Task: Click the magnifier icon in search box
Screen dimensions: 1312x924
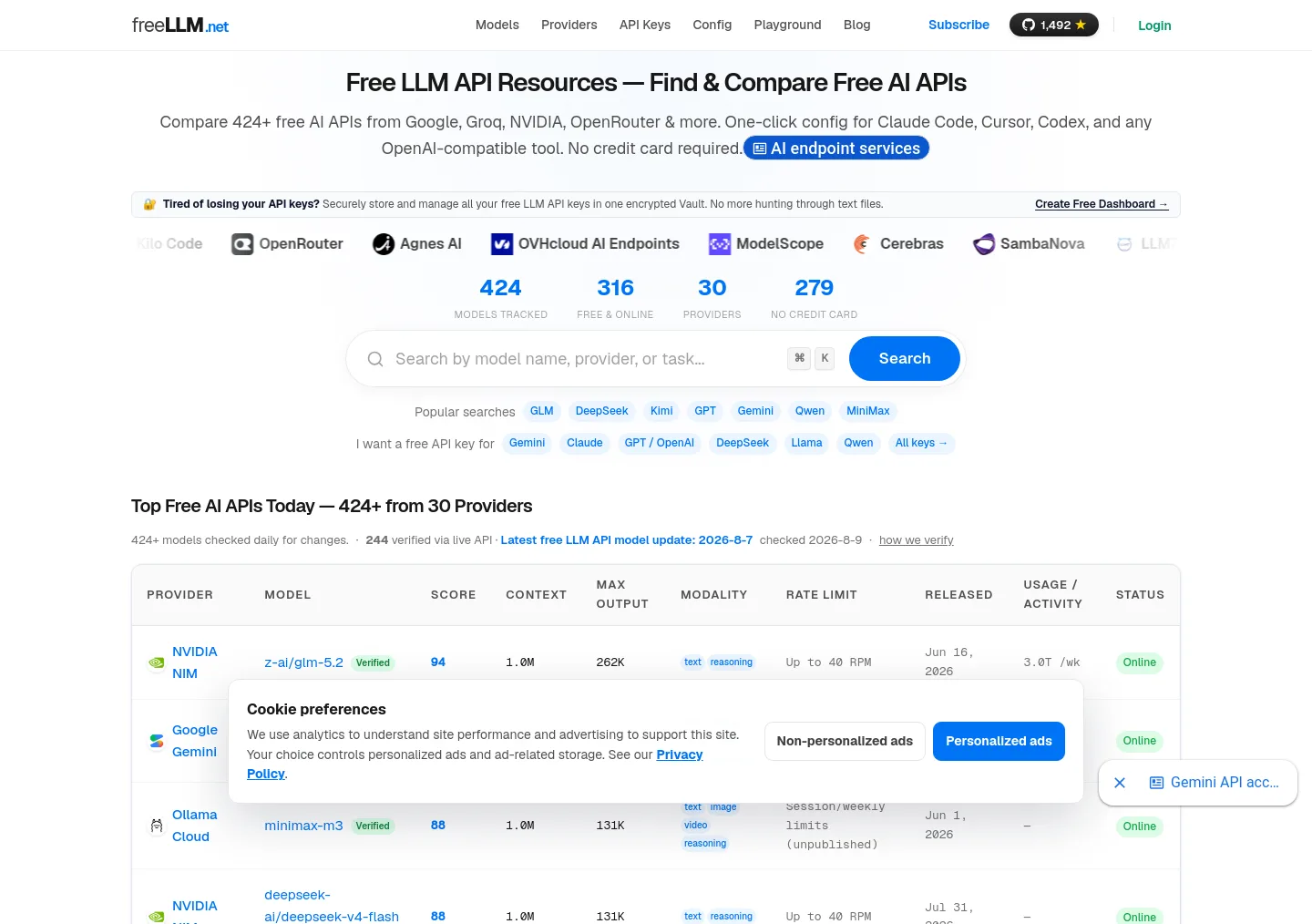Action: pyautogui.click(x=375, y=359)
